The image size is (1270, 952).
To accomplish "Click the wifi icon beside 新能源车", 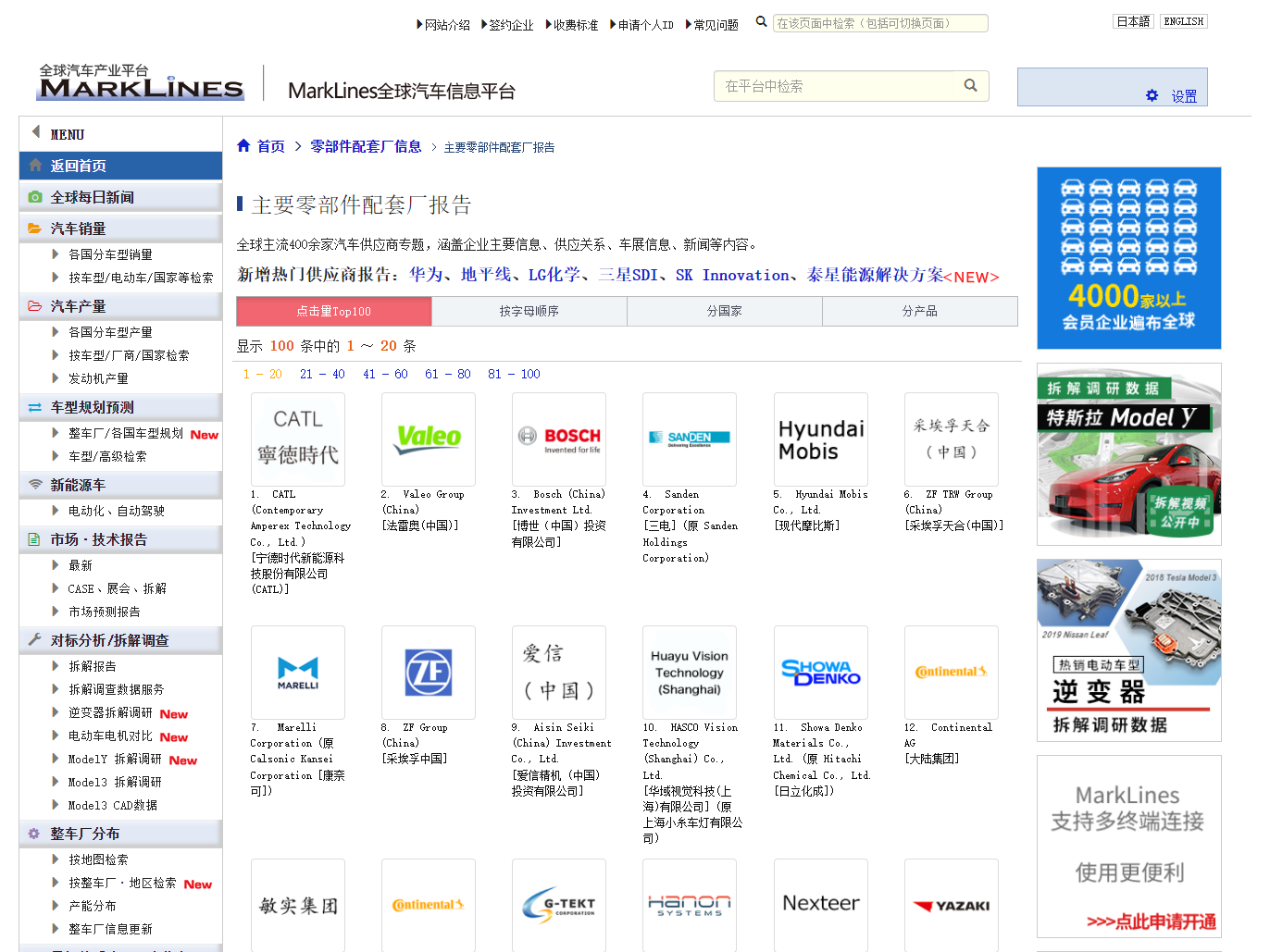I will click(35, 485).
